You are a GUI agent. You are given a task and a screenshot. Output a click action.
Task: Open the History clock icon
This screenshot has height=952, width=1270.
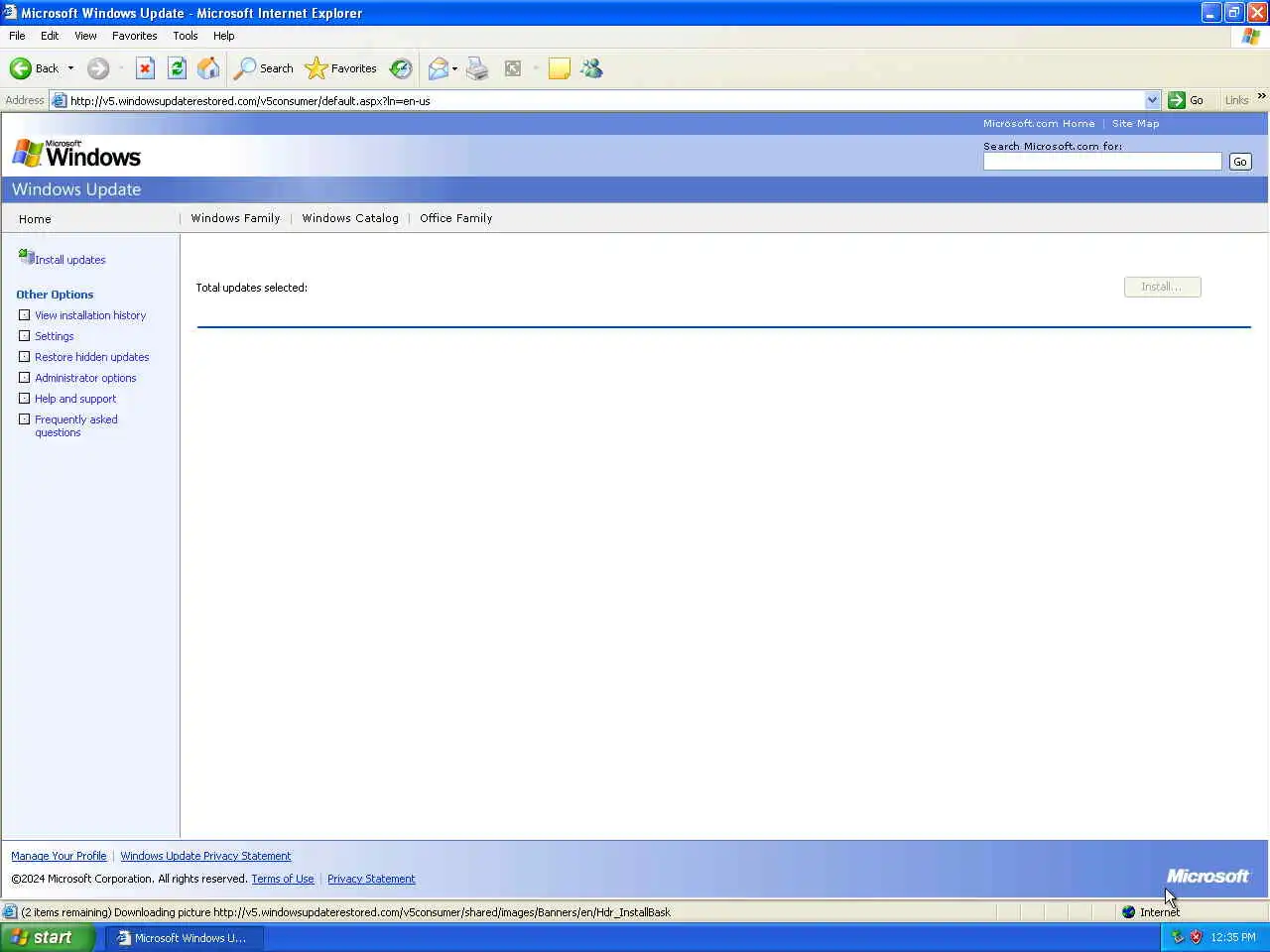[x=401, y=68]
